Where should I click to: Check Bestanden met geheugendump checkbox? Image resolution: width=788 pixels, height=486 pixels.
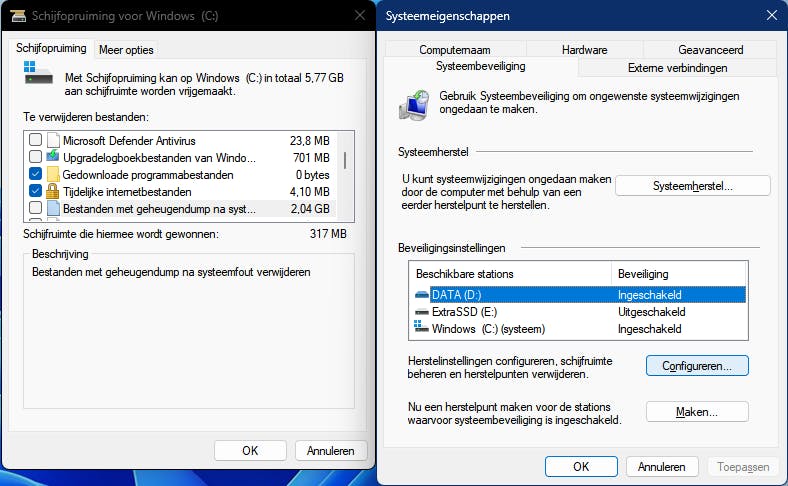click(x=35, y=207)
